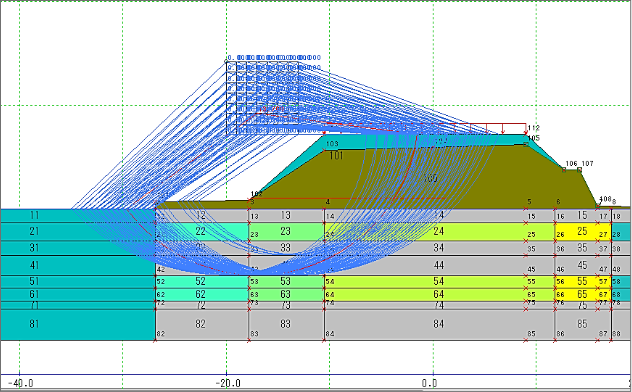The height and width of the screenshot is (392, 632).
Task: Click zone label 51
Action: click(x=34, y=281)
